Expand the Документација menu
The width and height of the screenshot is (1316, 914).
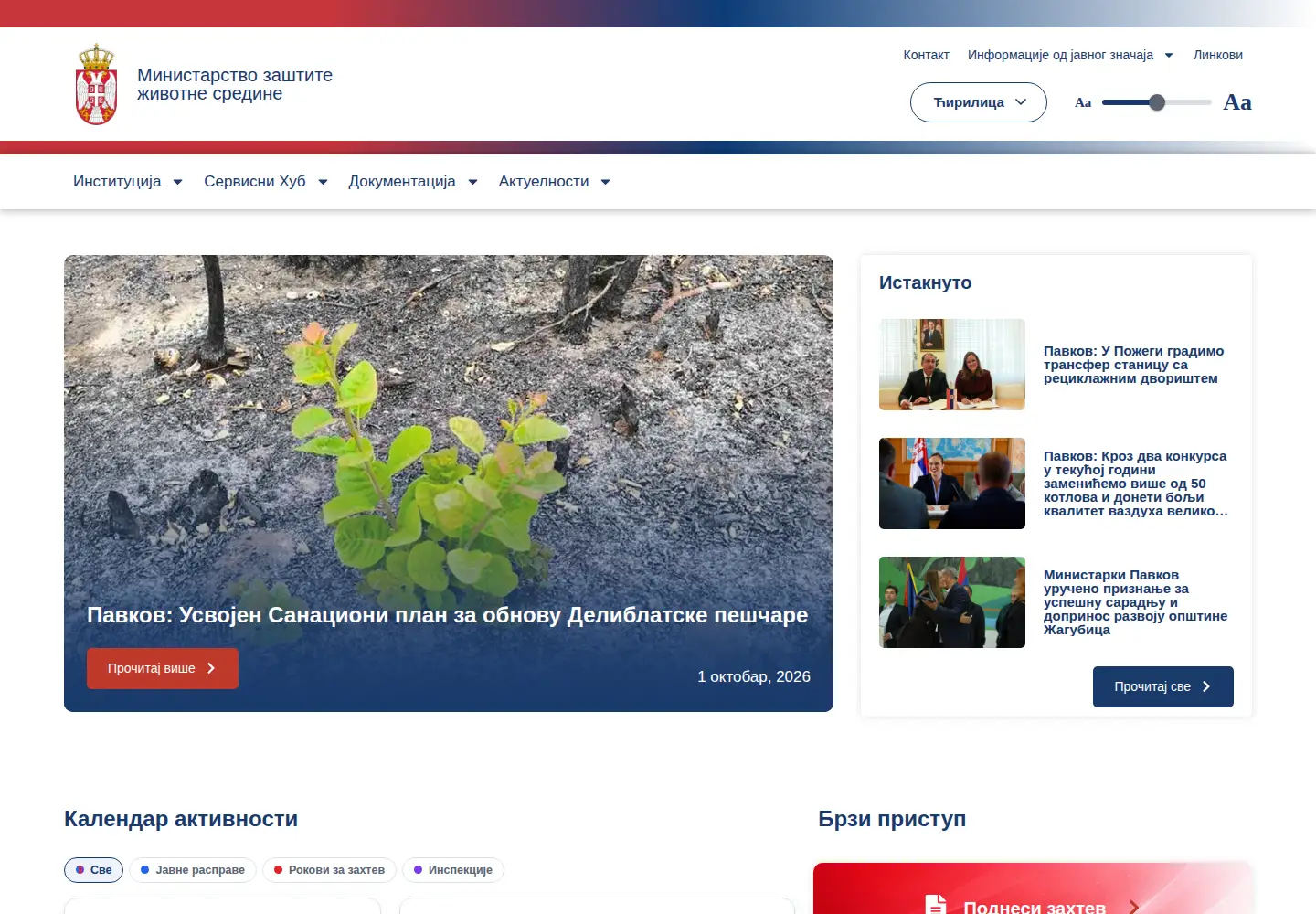(413, 182)
